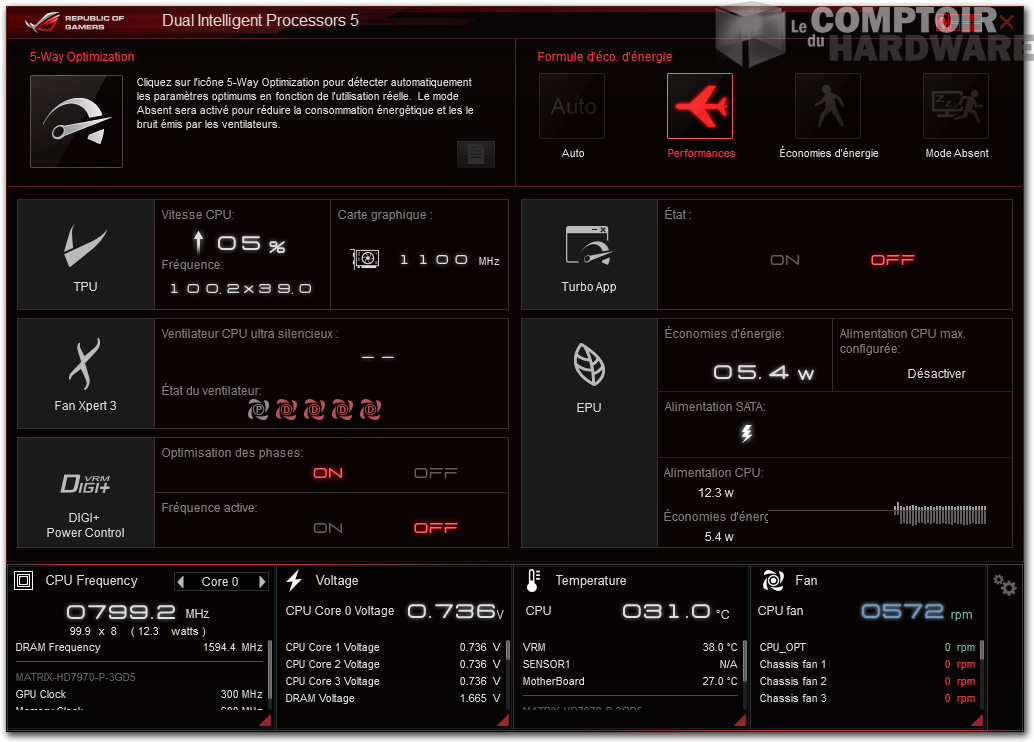The image size is (1034, 742).
Task: Expand the Voltage panel corner arrow
Action: pos(502,720)
